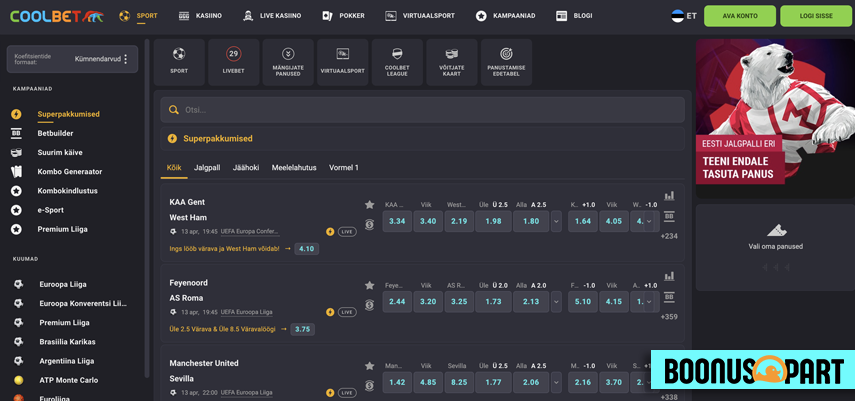Viewport: 855px width, 401px height.
Task: Click the Otsi search field
Action: 423,110
